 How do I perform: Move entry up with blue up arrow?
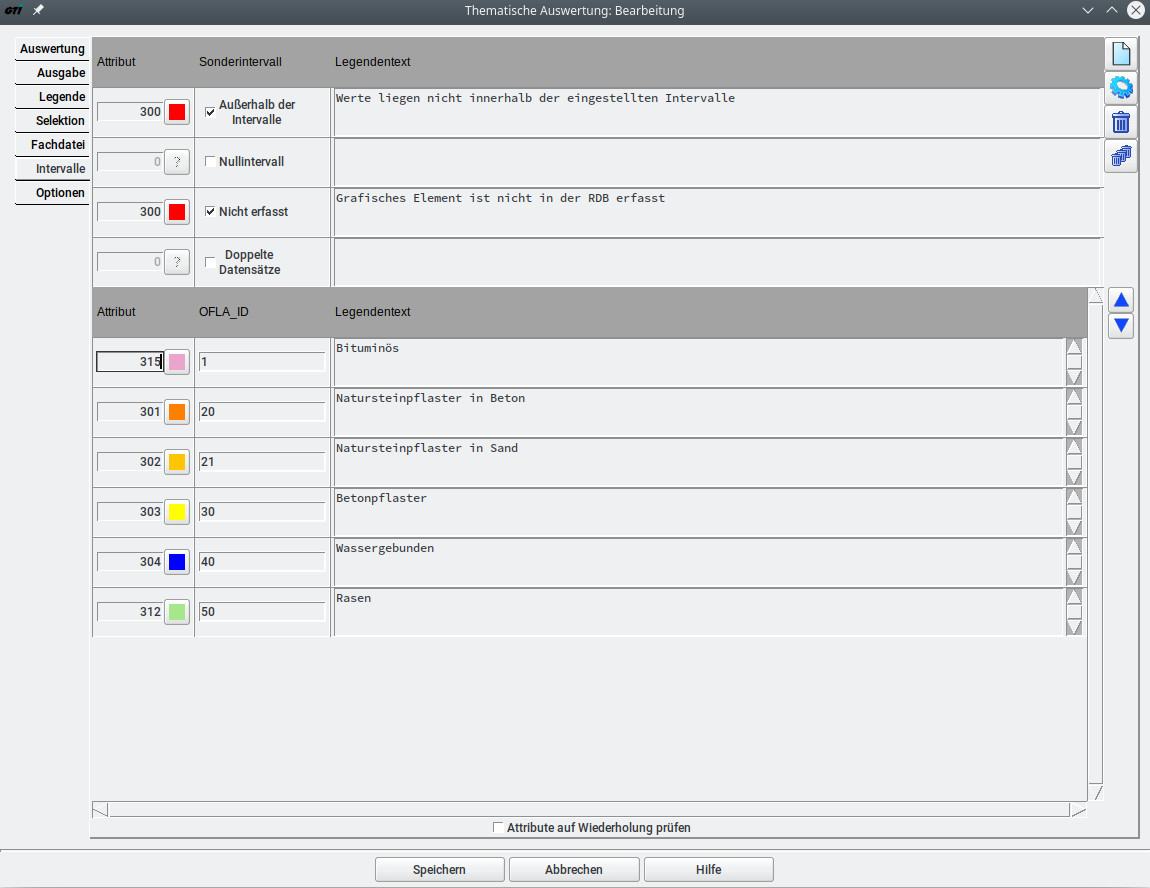(x=1121, y=300)
